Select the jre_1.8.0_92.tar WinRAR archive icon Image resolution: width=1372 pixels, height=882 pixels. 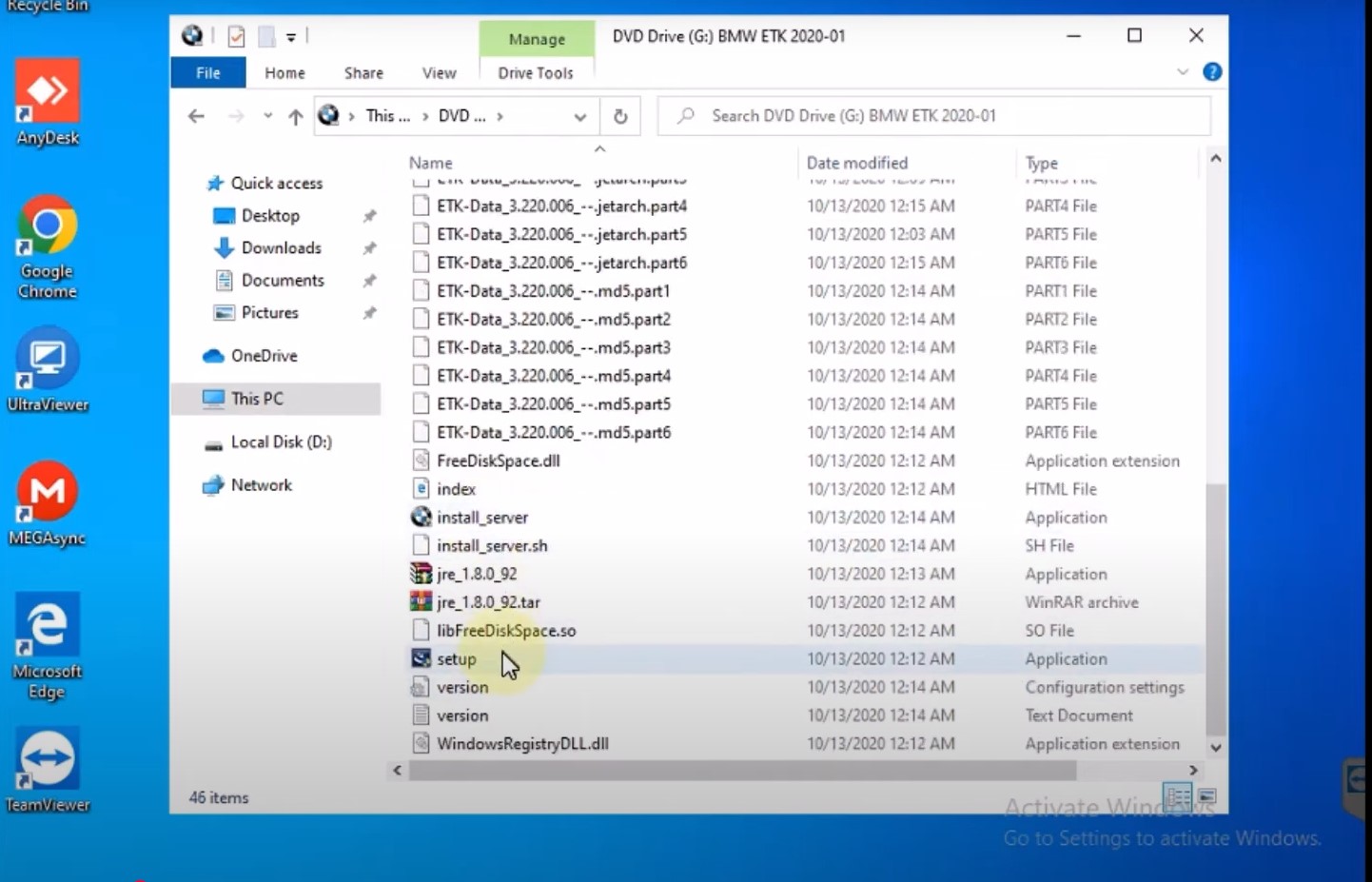pos(421,602)
